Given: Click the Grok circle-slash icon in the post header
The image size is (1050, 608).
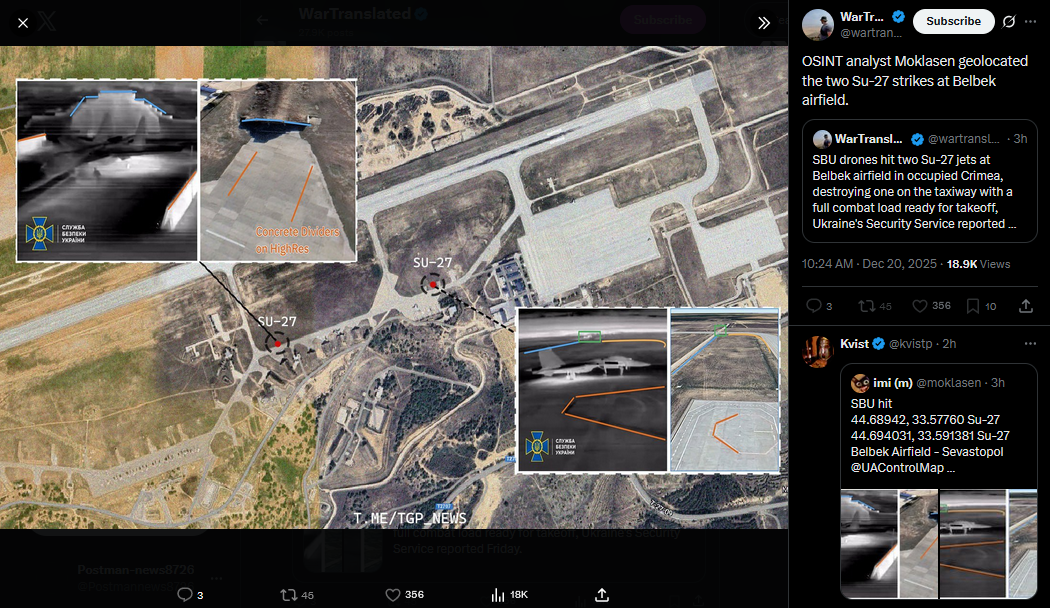Looking at the screenshot, I should coord(1008,21).
